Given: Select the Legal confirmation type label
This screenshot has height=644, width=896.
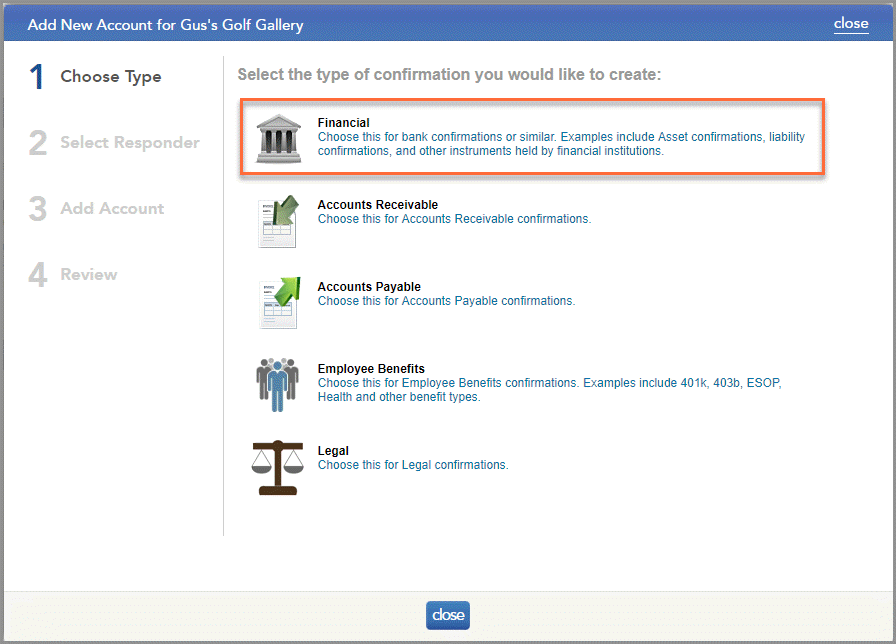Looking at the screenshot, I should click(x=333, y=450).
